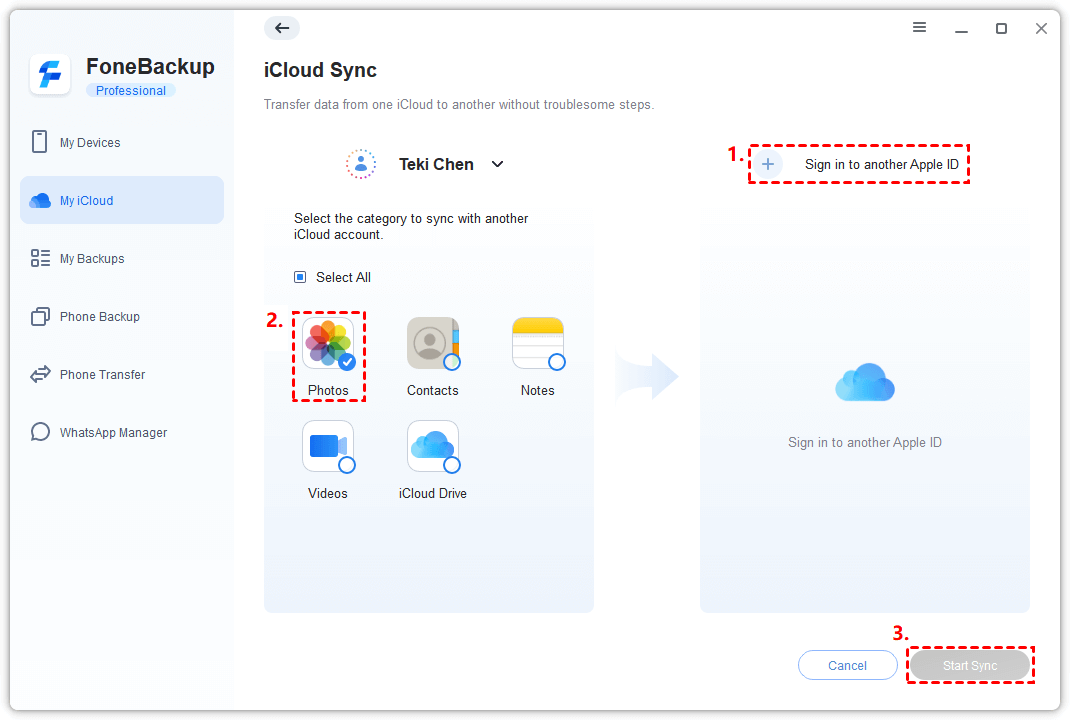Screen dimensions: 1070x720
Task: Go to My Backups section
Action: tap(121, 258)
